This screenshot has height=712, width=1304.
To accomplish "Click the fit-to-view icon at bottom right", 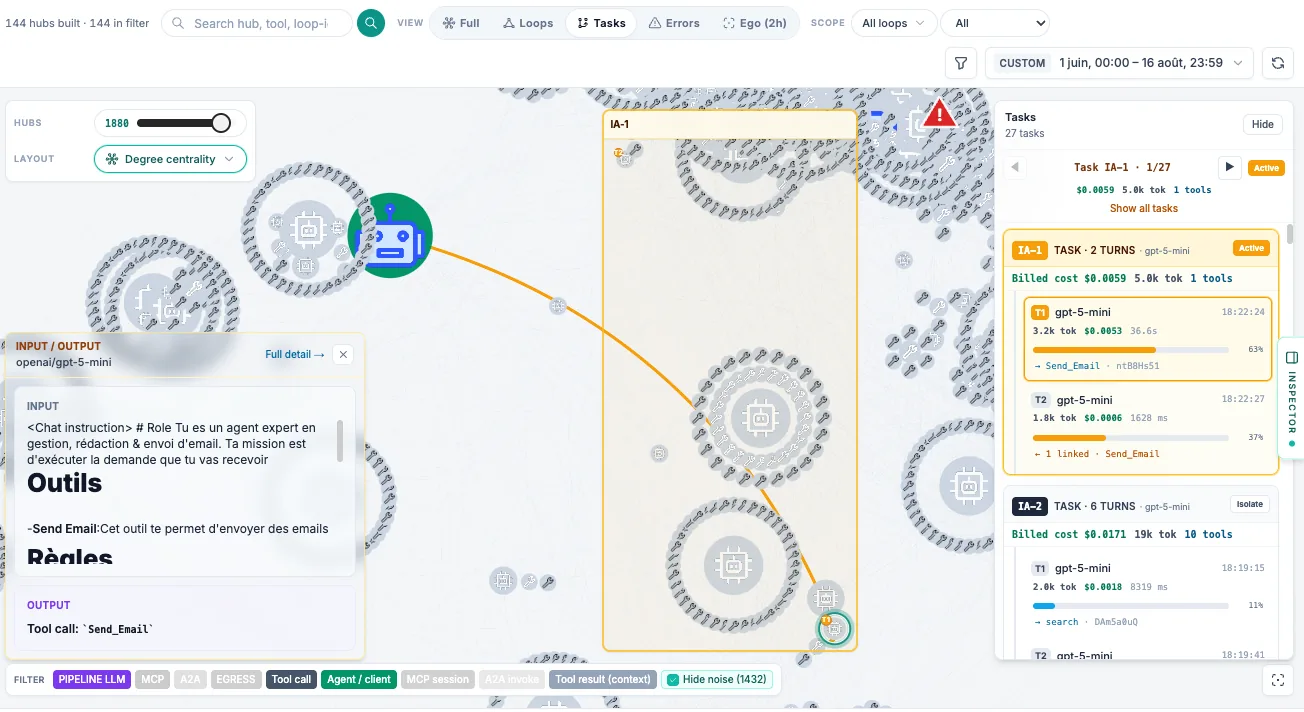I will [1277, 680].
